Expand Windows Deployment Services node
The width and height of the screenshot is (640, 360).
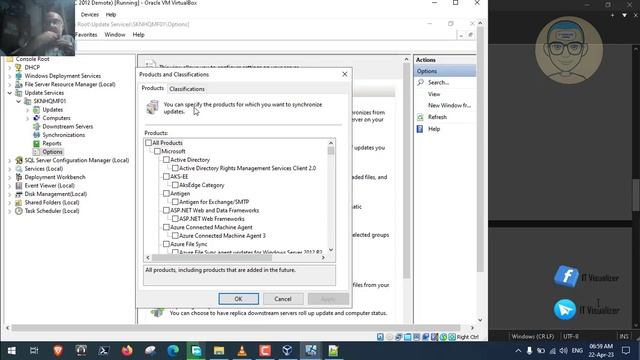pos(10,76)
